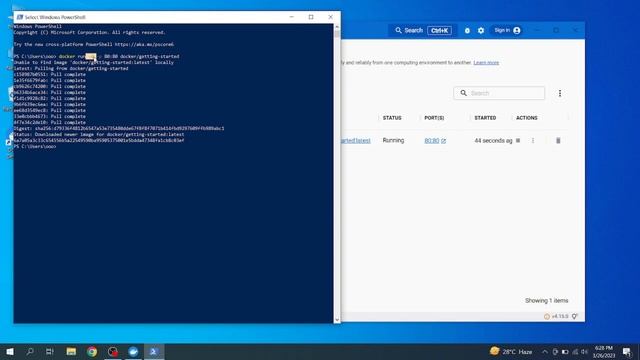Screen dimensions: 640x360
Task: Open network tray icon
Action: coord(575,351)
